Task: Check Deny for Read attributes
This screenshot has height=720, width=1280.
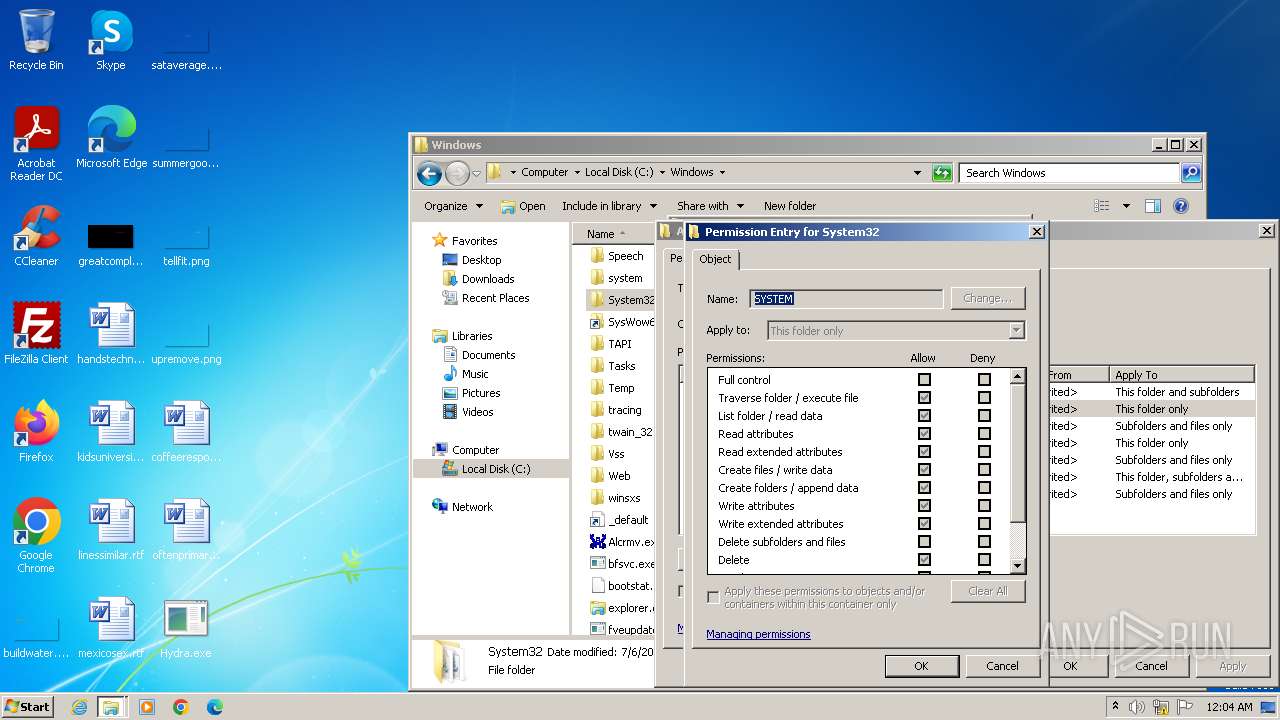Action: (984, 434)
